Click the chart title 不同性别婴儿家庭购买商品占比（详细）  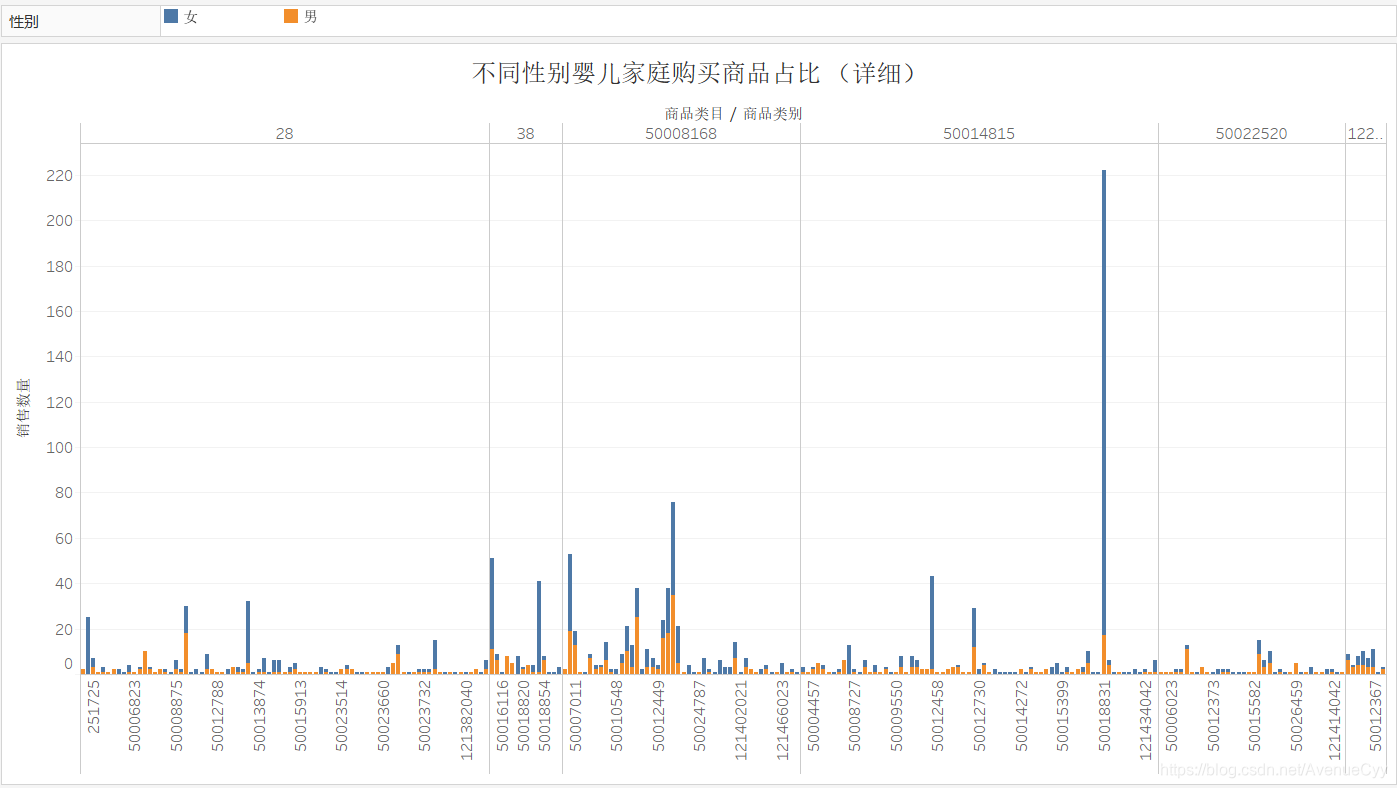click(x=696, y=73)
